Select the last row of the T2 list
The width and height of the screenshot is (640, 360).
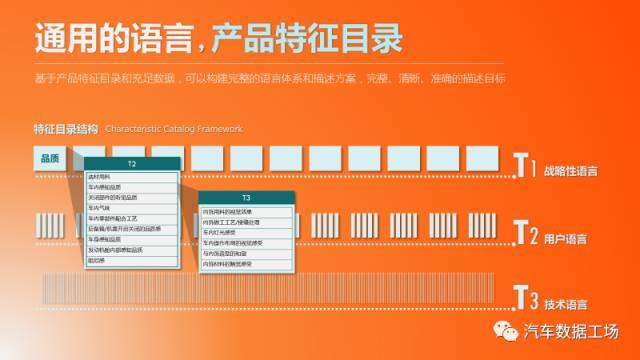pos(132,260)
